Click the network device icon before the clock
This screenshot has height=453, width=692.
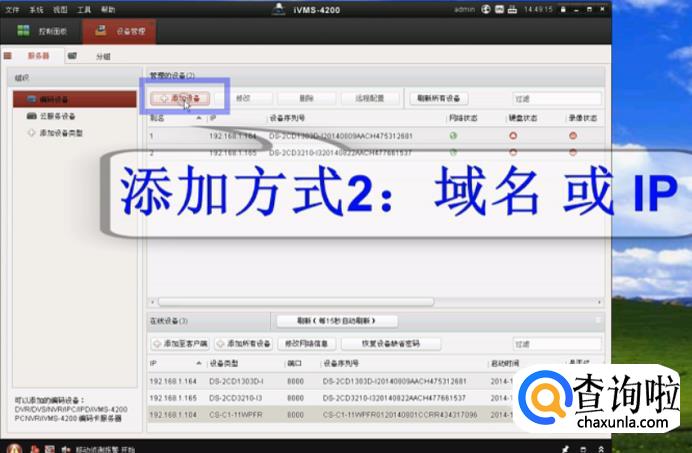click(x=512, y=9)
